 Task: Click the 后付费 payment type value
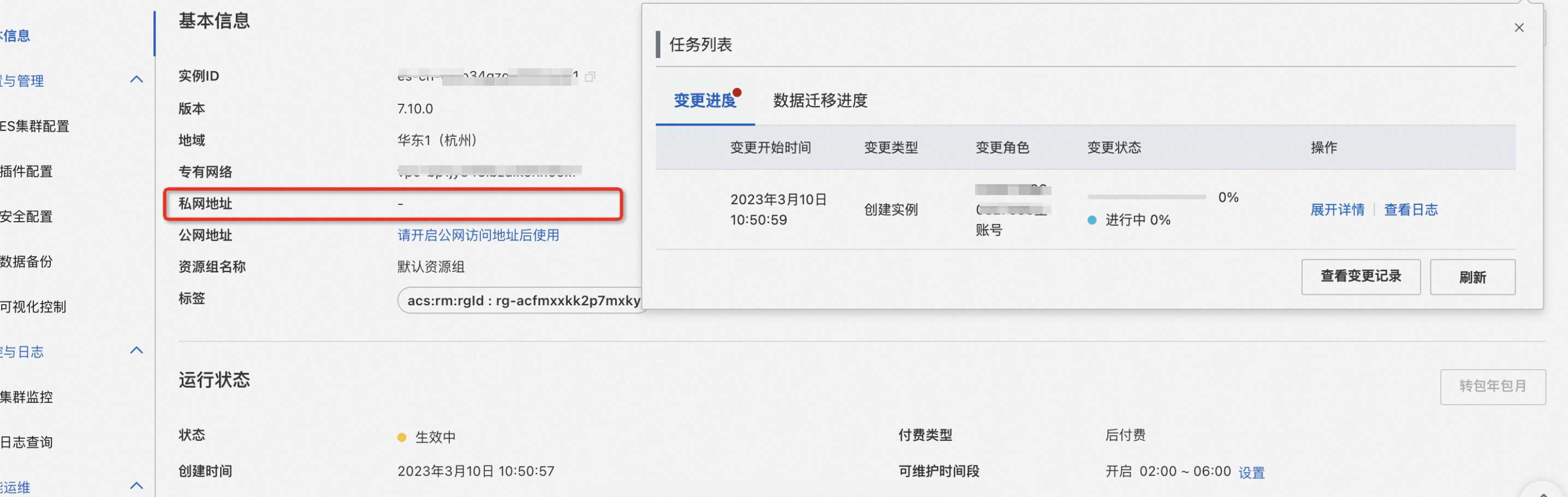[1125, 435]
